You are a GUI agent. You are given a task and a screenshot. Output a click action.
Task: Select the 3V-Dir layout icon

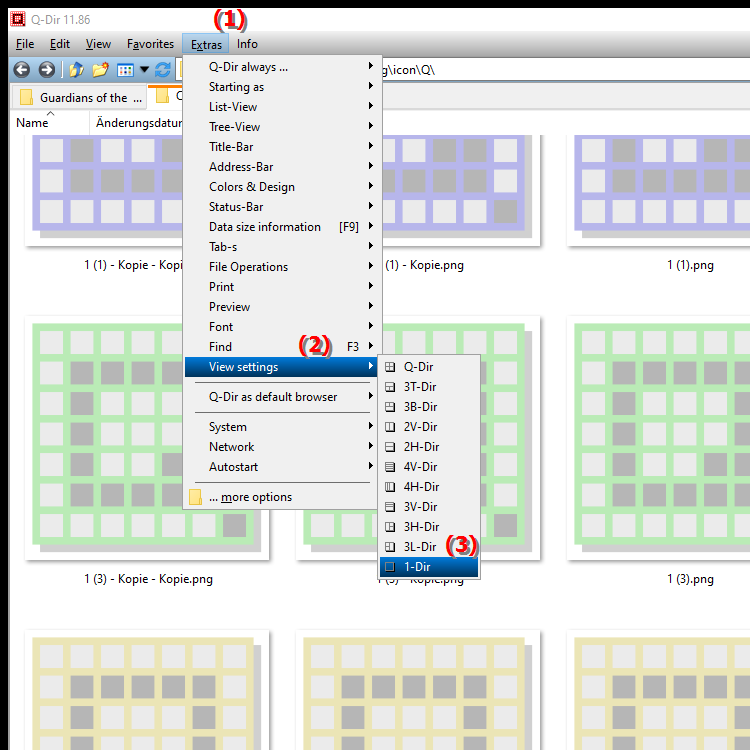pos(390,507)
